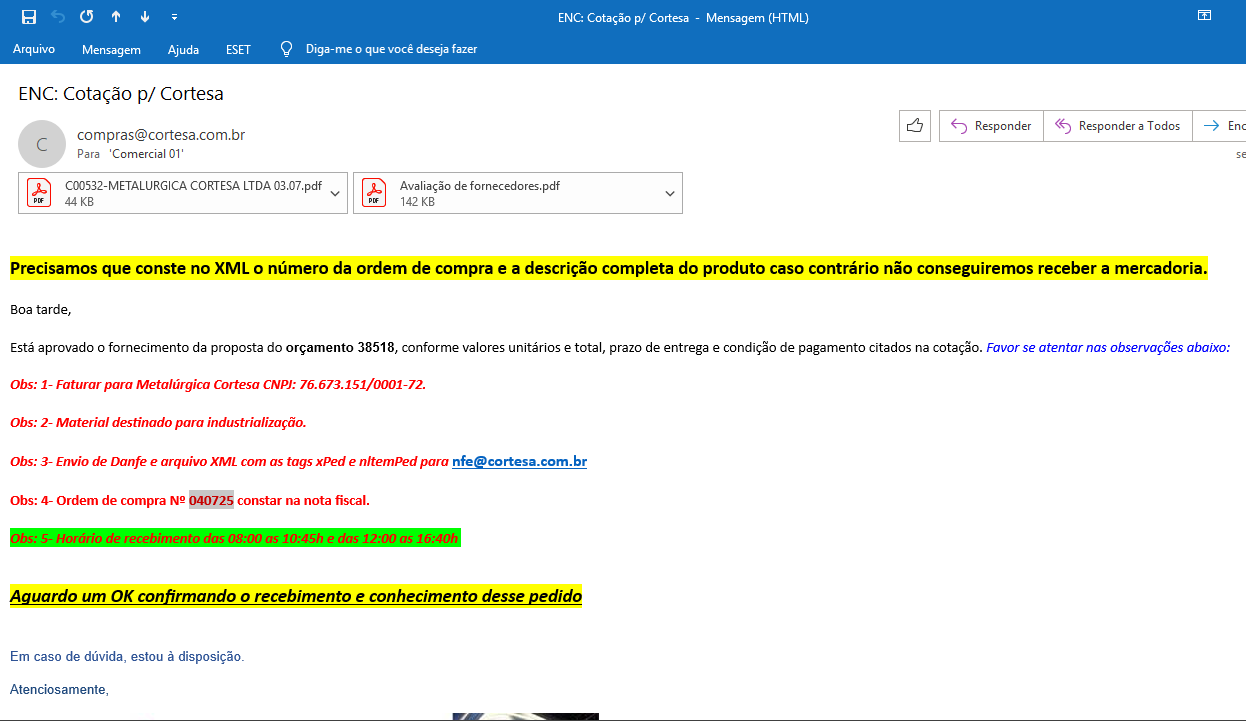
Task: Open dropdown arrow for C00532-METALURGICA attachment
Action: click(335, 193)
